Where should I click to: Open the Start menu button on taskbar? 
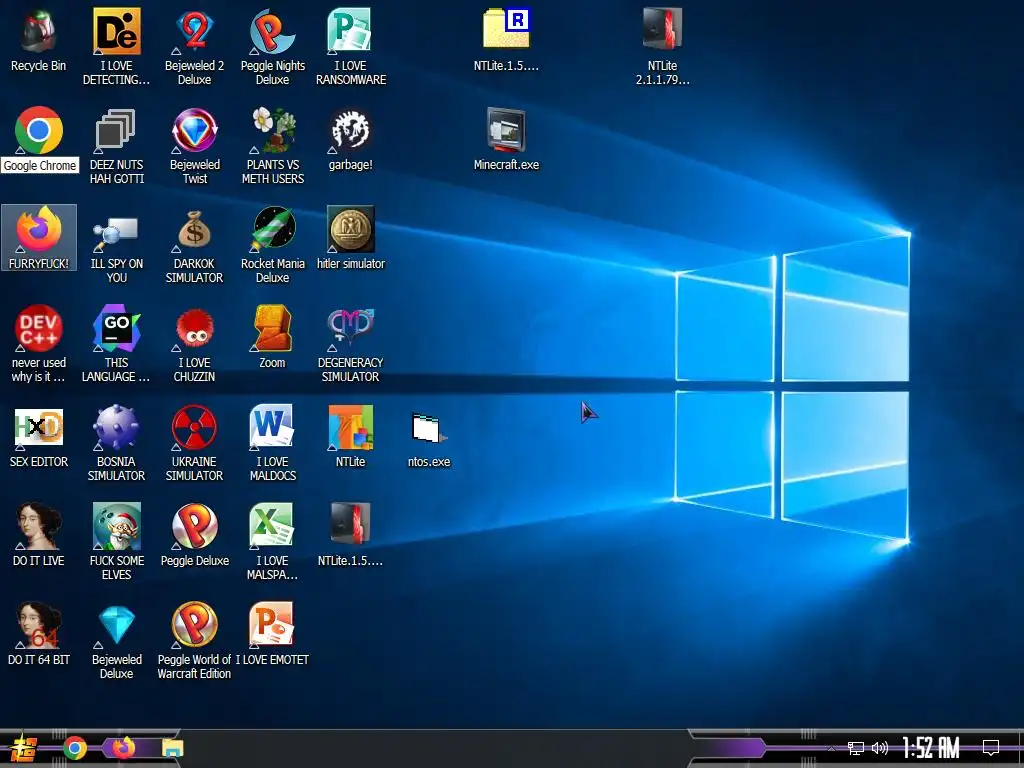point(24,748)
